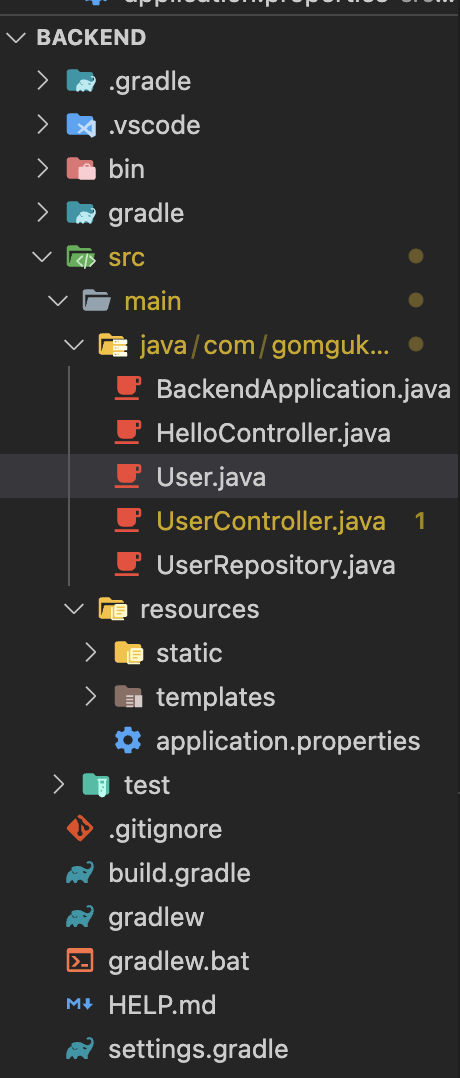460x1078 pixels.
Task: Expand the templates folder chevron
Action: tap(91, 697)
